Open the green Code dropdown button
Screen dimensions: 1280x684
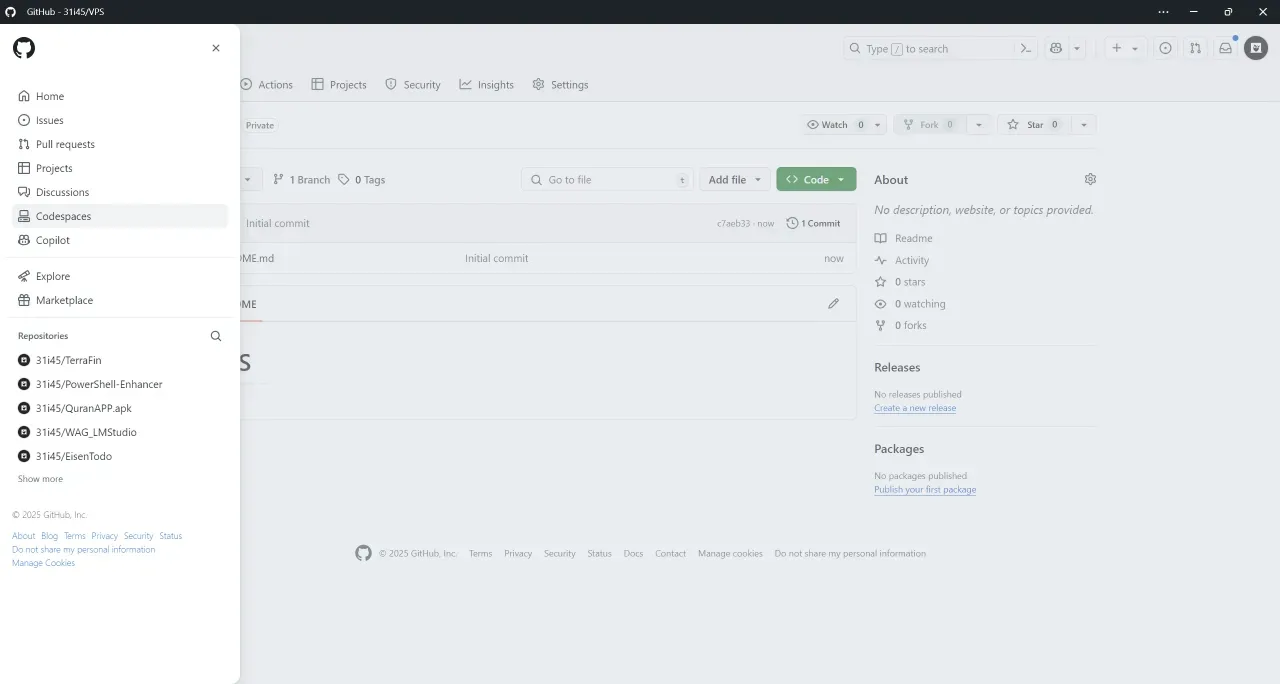click(x=816, y=180)
